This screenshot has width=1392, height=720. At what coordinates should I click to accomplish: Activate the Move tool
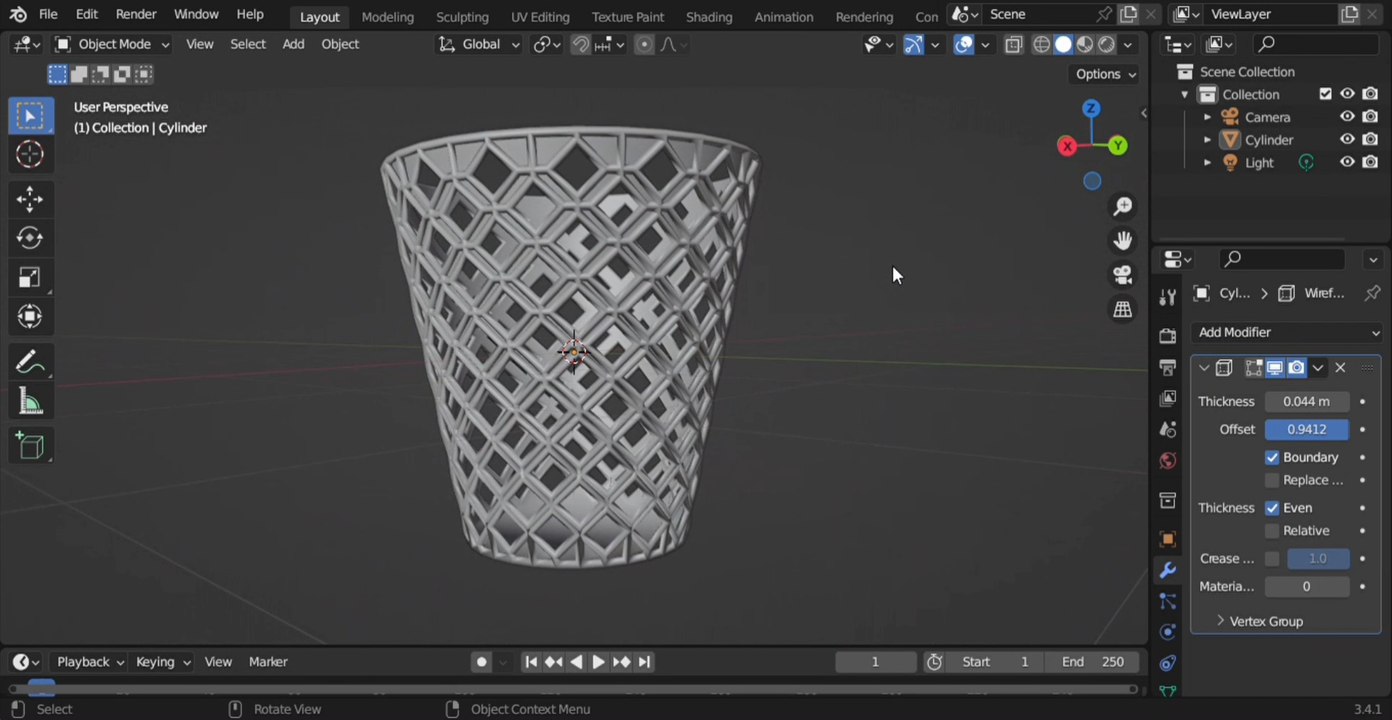[x=30, y=199]
